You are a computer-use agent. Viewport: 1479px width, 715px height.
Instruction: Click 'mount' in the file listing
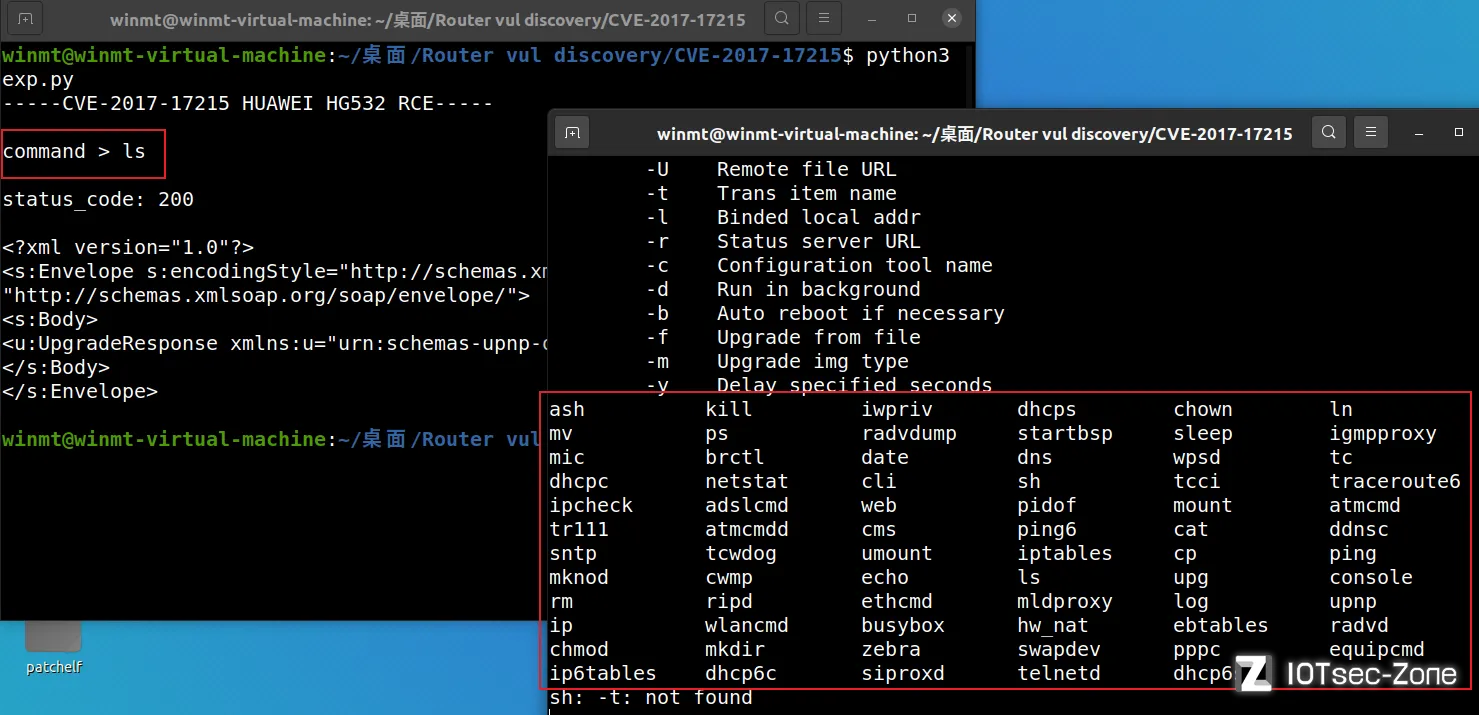[1203, 506]
